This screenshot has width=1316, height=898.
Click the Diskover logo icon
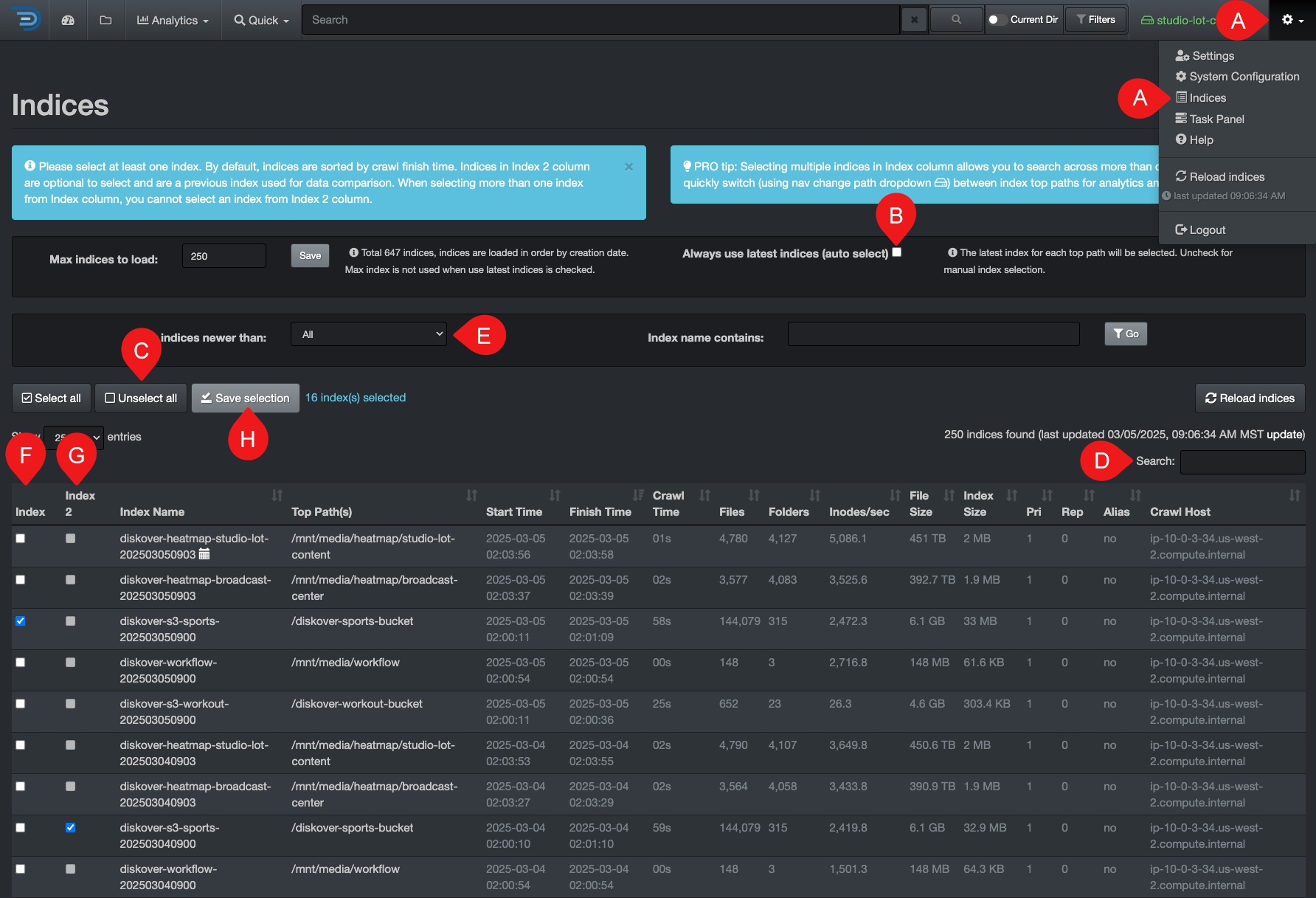[27, 20]
